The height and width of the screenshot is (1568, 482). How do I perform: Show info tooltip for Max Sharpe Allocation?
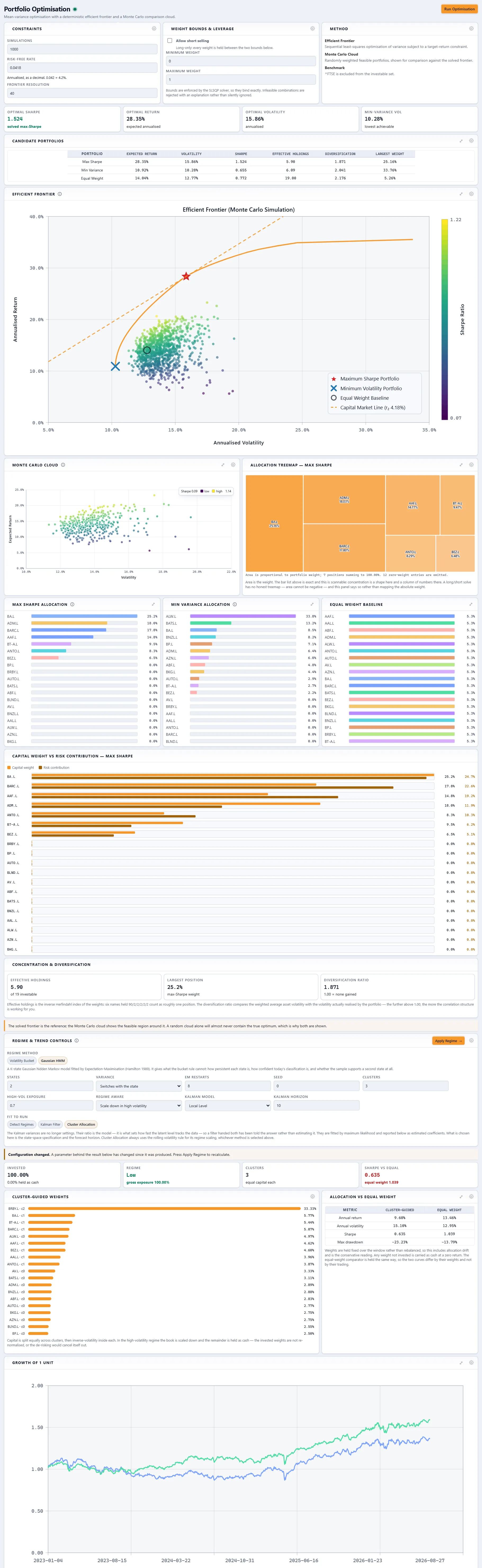point(72,605)
